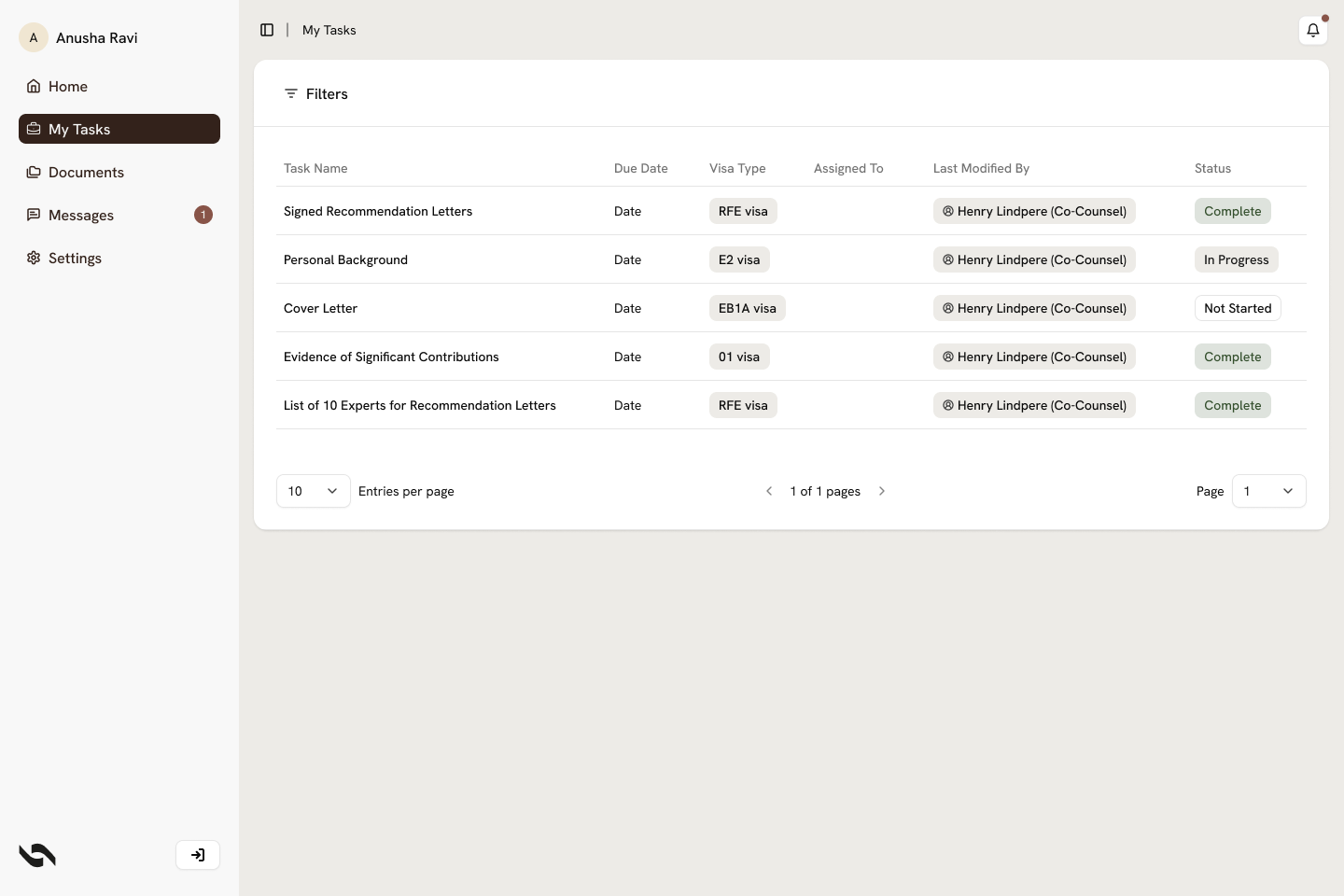Click the Home house icon
The height and width of the screenshot is (896, 1344).
pyautogui.click(x=34, y=86)
